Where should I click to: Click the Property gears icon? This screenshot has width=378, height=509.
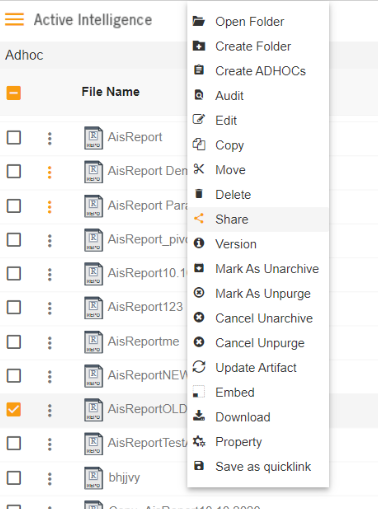point(199,441)
